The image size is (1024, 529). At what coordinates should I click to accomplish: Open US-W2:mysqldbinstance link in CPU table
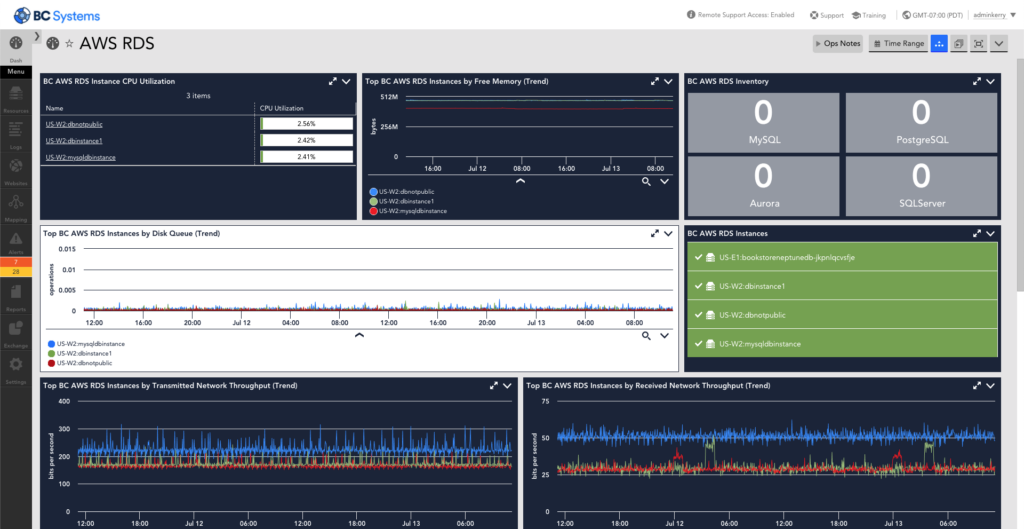tap(81, 157)
